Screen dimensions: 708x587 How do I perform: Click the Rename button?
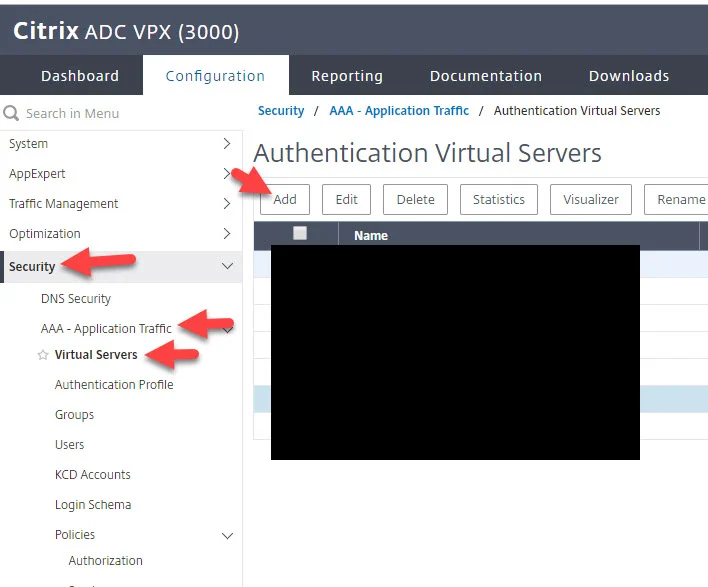coord(676,199)
